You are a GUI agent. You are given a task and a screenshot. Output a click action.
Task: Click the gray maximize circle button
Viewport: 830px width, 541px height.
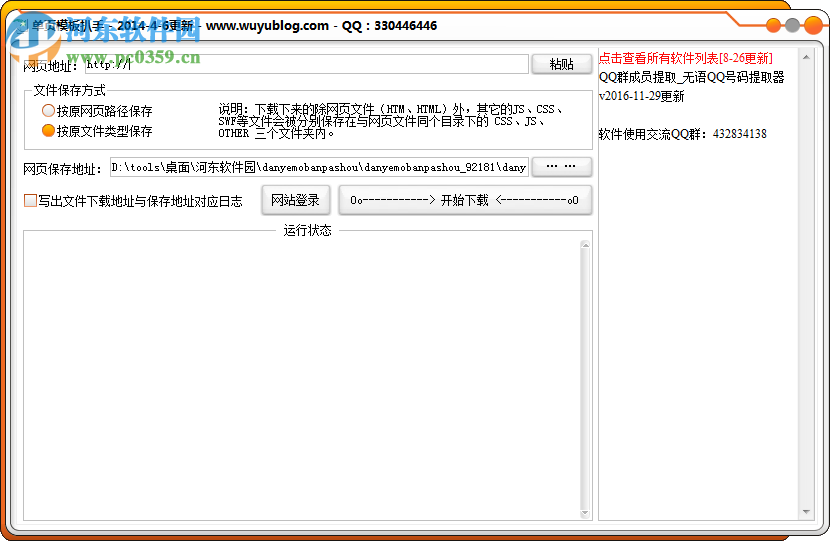(792, 25)
